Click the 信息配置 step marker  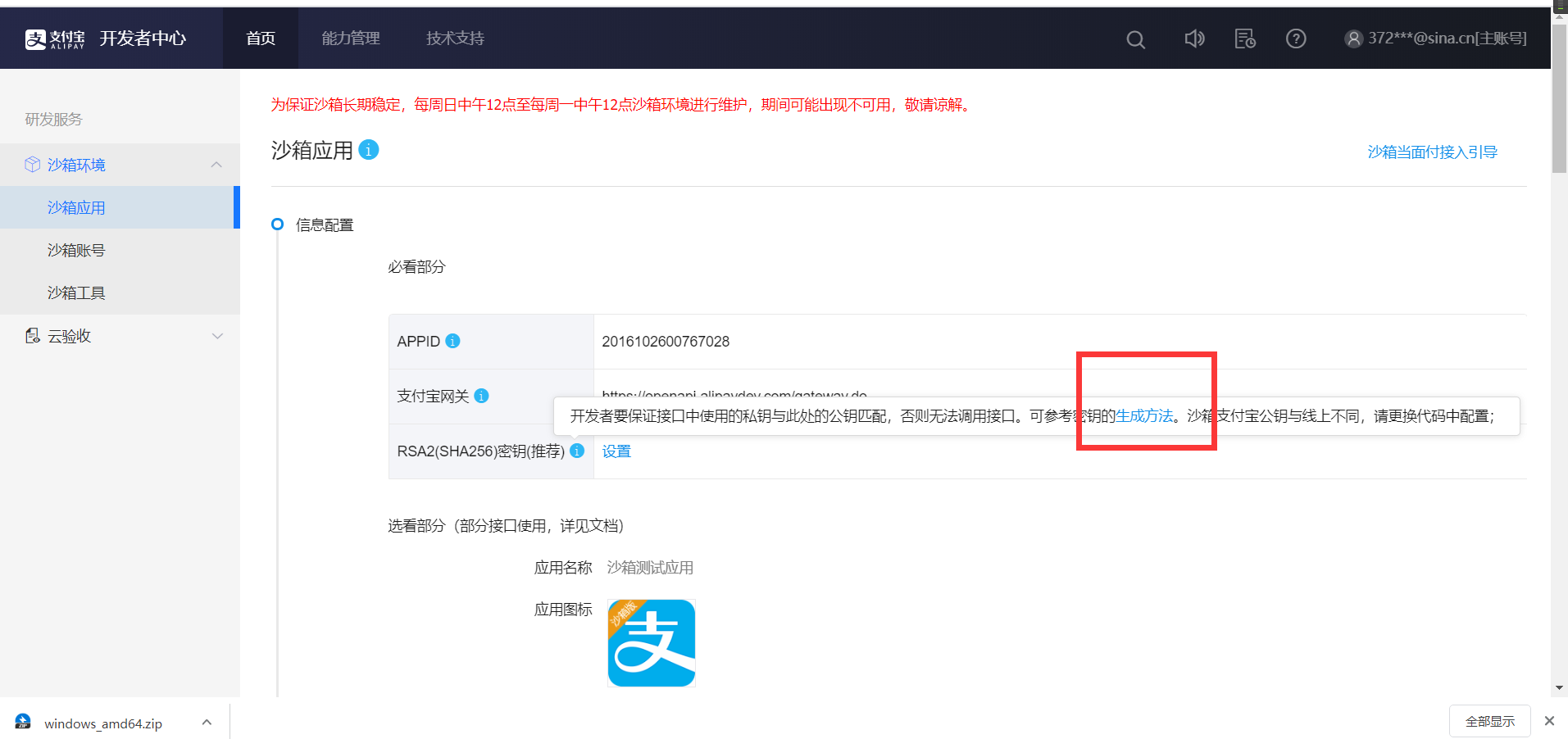click(x=277, y=224)
